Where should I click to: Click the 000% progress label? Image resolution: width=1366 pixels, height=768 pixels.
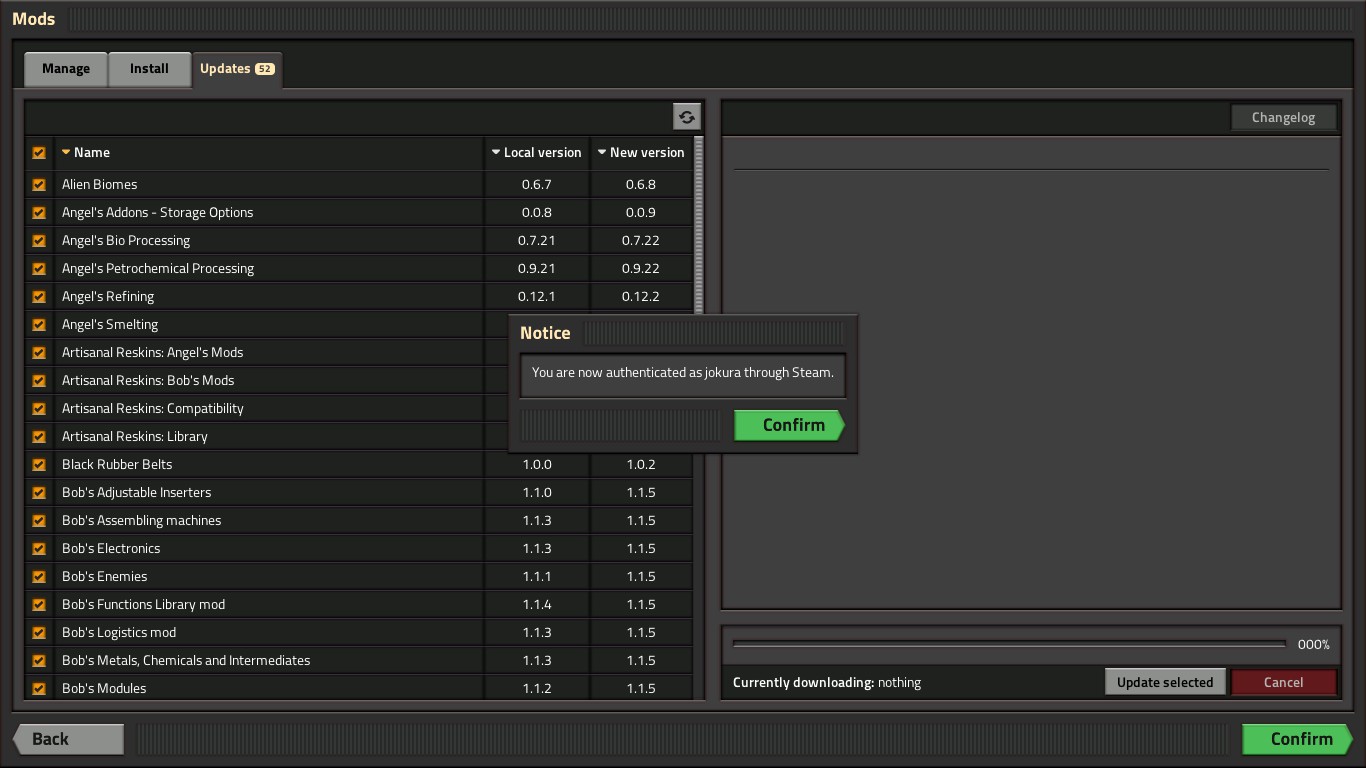point(1313,645)
